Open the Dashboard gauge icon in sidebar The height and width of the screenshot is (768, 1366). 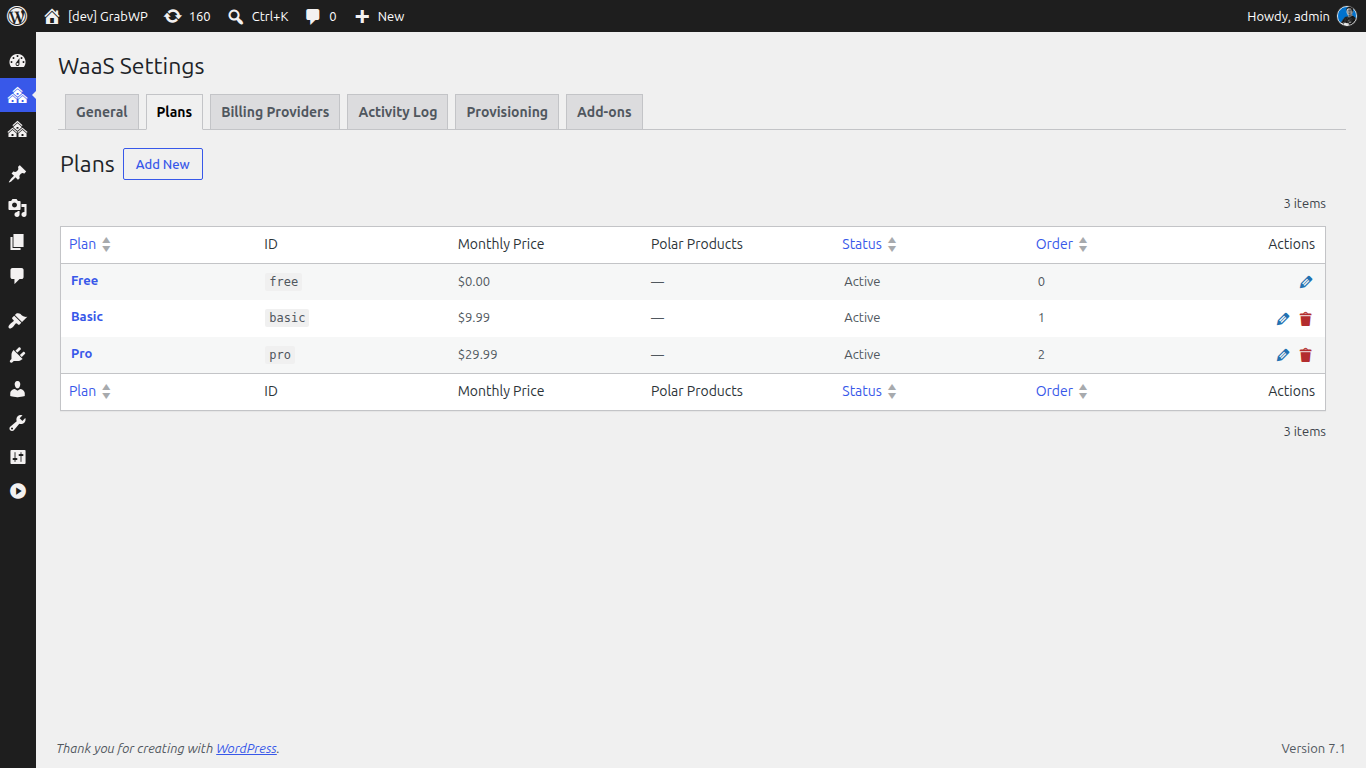17,61
